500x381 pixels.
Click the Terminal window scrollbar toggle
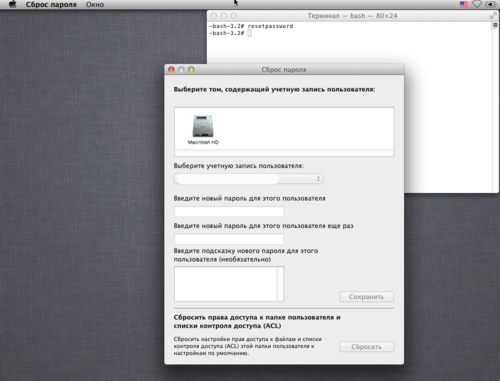[495, 26]
